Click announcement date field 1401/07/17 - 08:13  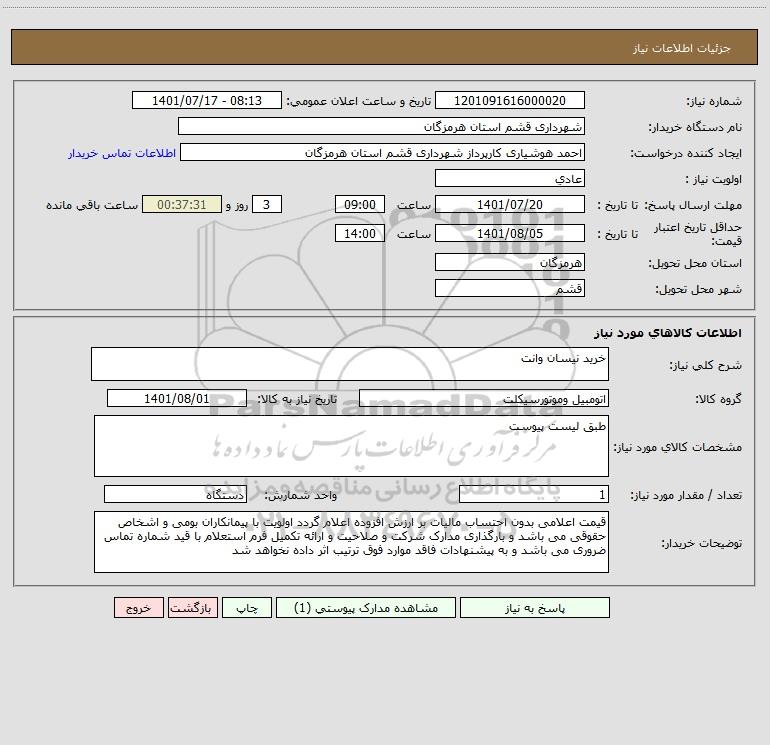207,100
